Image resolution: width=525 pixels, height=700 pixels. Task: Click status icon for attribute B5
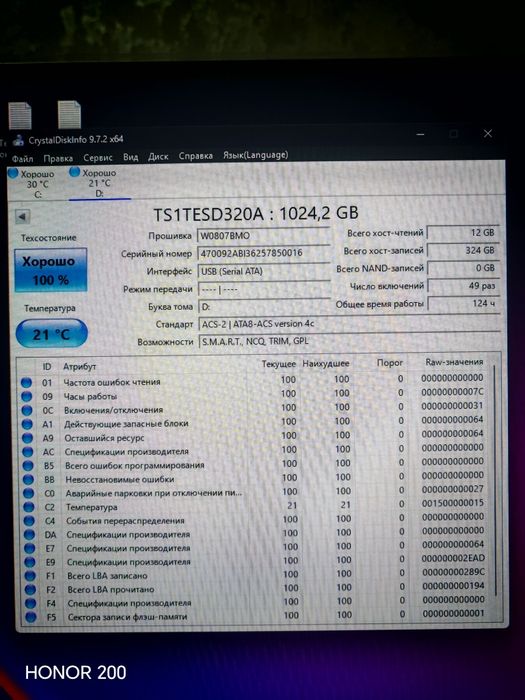pos(28,466)
